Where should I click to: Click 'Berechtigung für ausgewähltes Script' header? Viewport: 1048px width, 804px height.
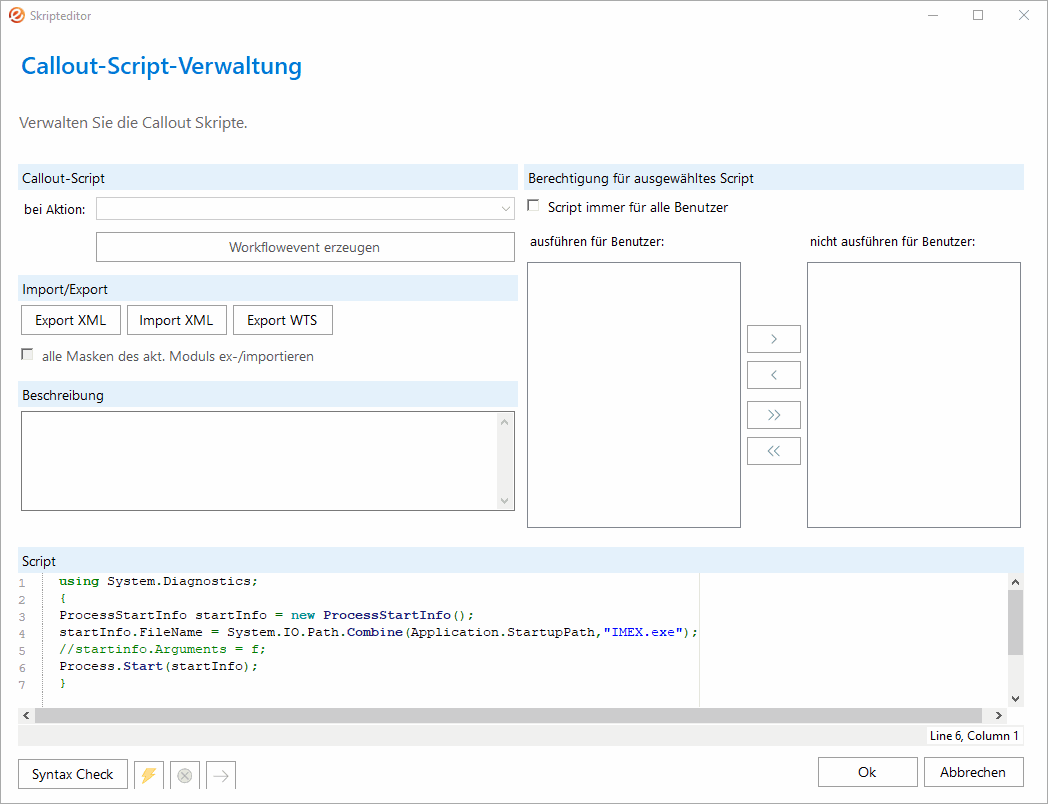point(774,178)
